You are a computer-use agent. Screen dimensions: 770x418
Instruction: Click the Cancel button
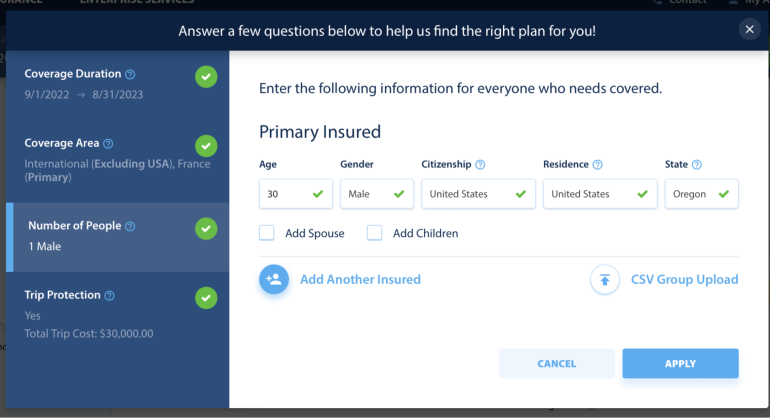[x=556, y=364]
